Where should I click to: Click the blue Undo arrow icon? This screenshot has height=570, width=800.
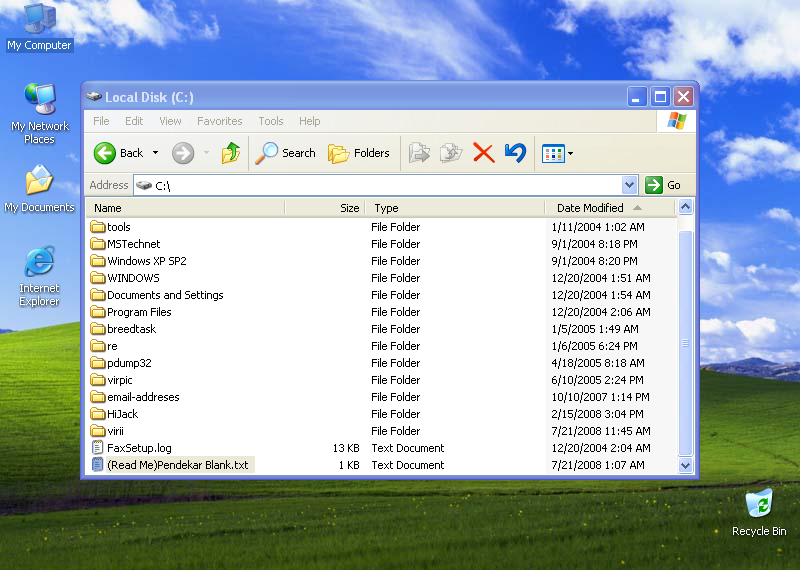pos(515,153)
